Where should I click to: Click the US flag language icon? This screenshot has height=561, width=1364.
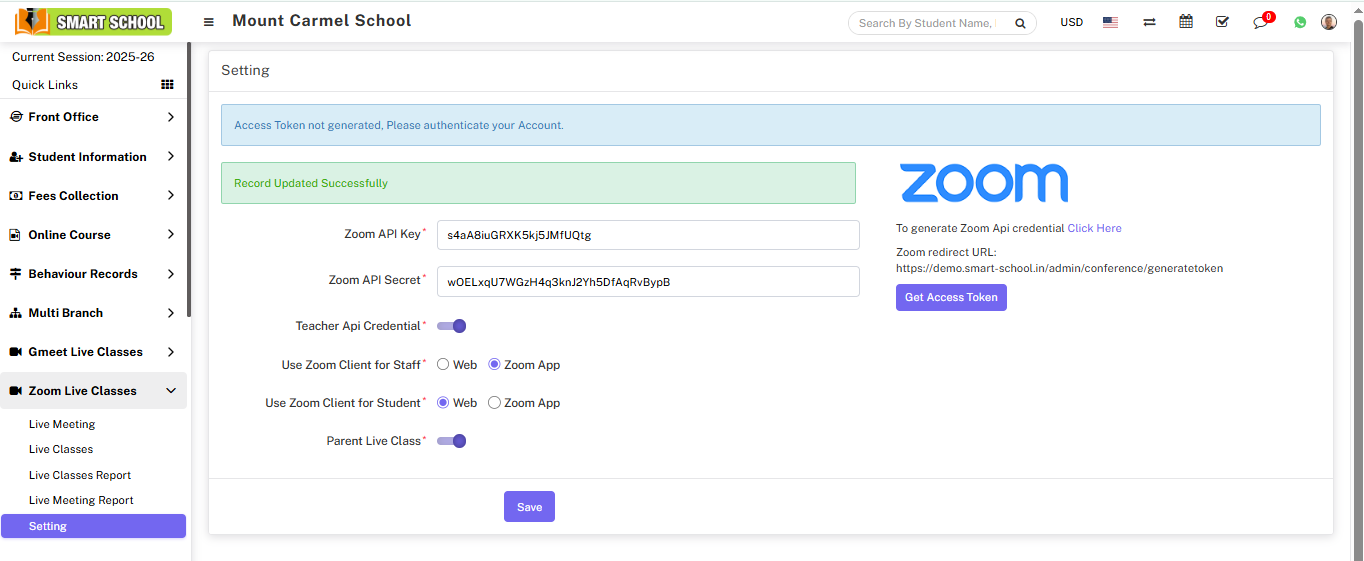coord(1110,22)
